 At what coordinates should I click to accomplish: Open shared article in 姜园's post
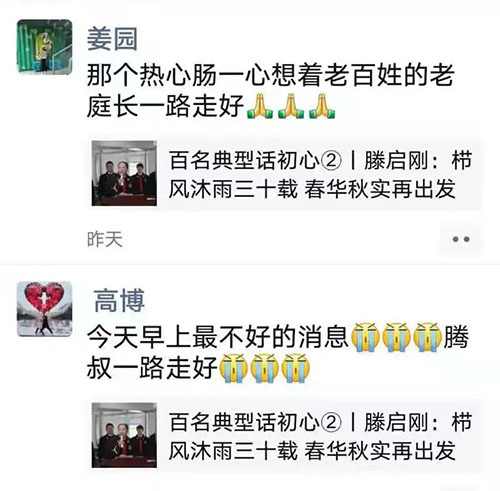tap(285, 174)
